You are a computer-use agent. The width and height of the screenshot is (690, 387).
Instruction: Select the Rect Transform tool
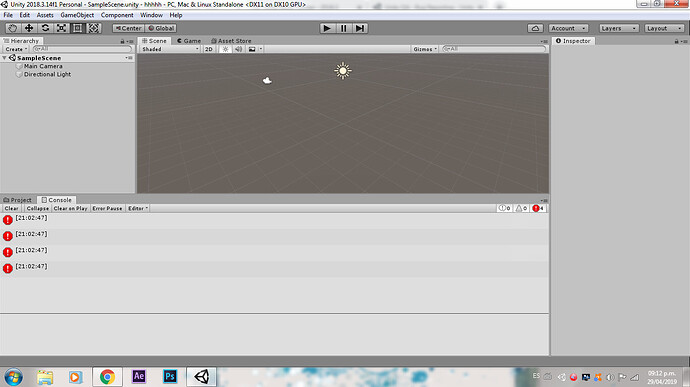pyautogui.click(x=77, y=28)
